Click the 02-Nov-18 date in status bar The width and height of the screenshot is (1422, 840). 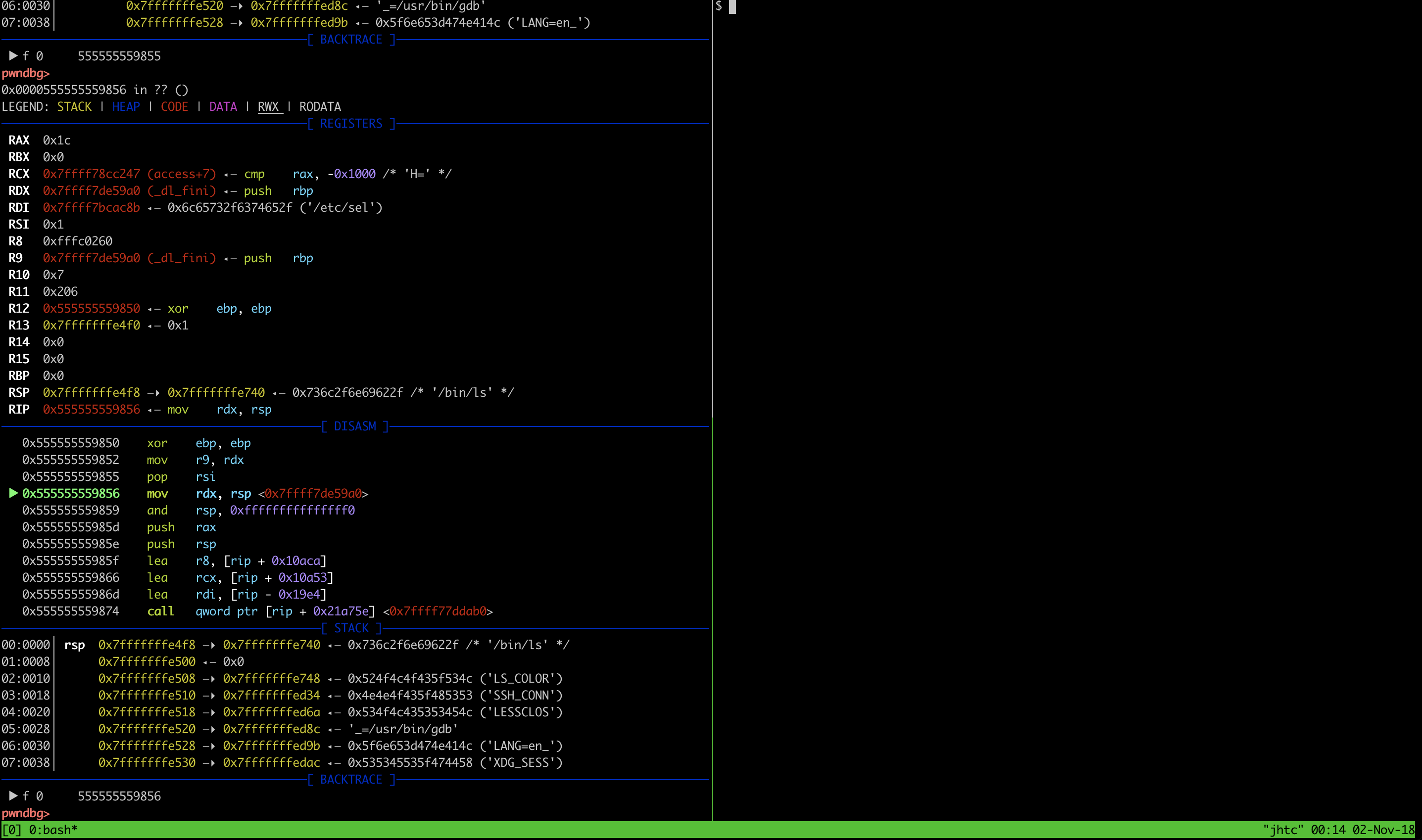coord(1383,830)
